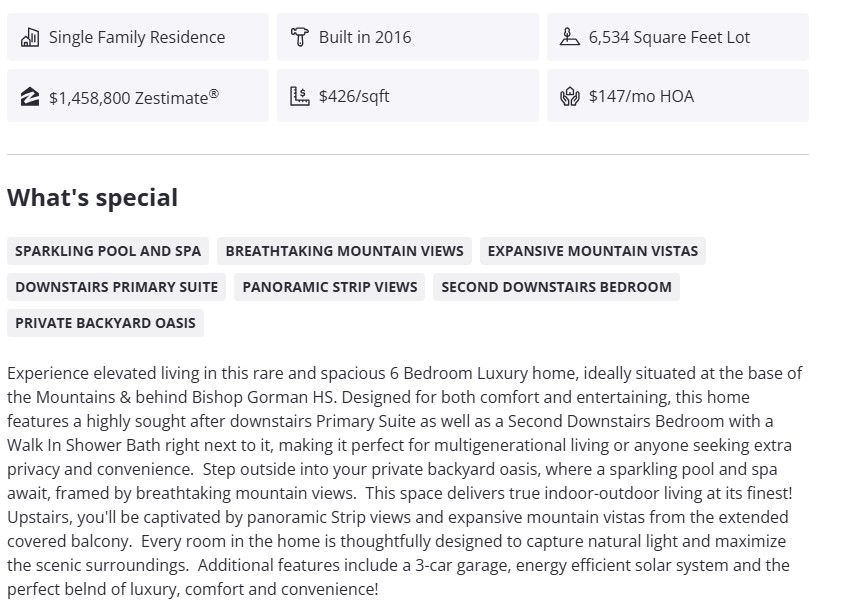Click the 6,534 Square Feet Lot text
The height and width of the screenshot is (607, 841).
[x=669, y=38]
